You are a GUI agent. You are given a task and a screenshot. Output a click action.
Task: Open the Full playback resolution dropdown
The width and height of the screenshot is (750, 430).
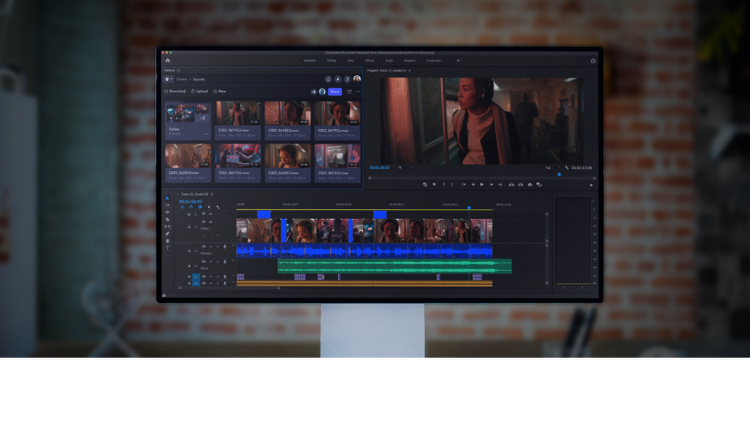[x=552, y=168]
